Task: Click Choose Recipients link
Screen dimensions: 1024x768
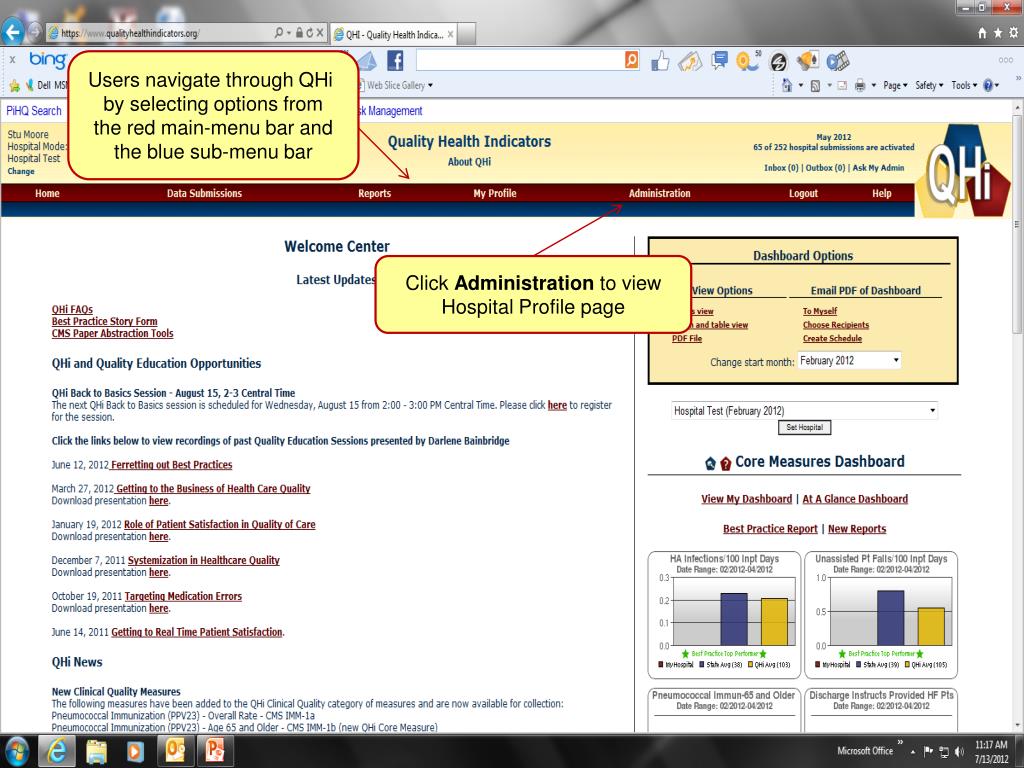Action: (836, 325)
